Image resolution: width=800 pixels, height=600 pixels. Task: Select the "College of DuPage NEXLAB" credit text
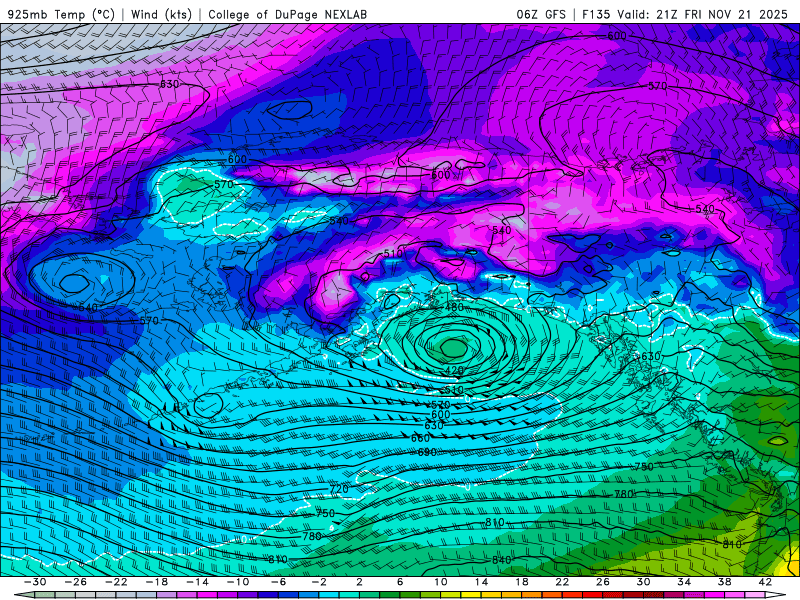[x=287, y=14]
